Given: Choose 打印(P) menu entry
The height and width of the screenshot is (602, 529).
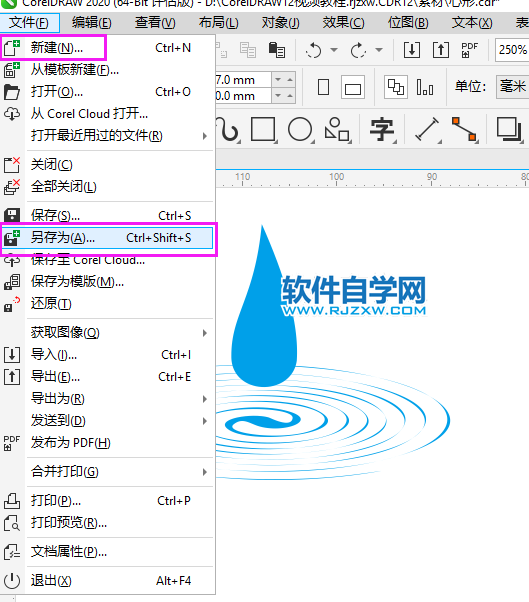Looking at the screenshot, I should (x=107, y=501).
